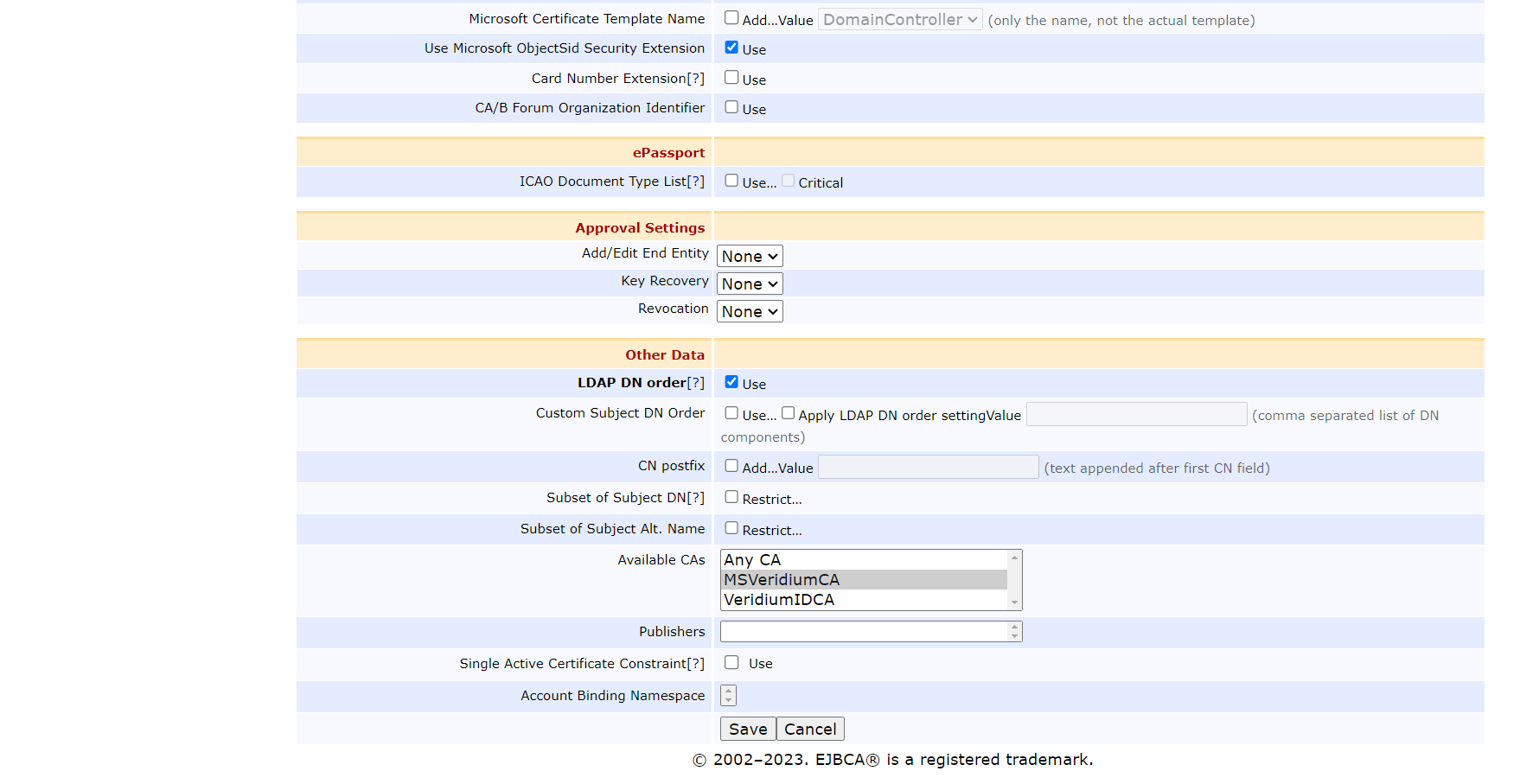Image resolution: width=1520 pixels, height=784 pixels.
Task: Click the CN postfix value text field
Action: click(928, 468)
